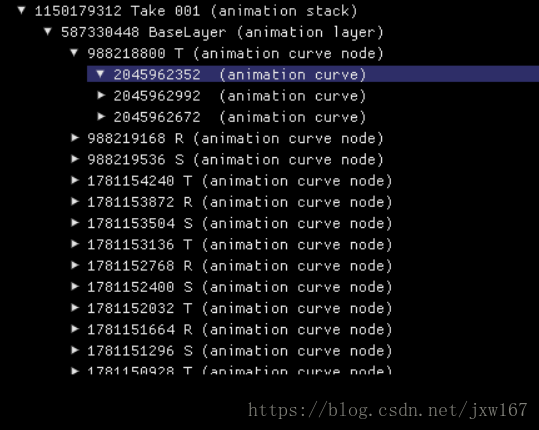Select the 1781152768 R curve node row
The height and width of the screenshot is (430, 539).
point(240,266)
